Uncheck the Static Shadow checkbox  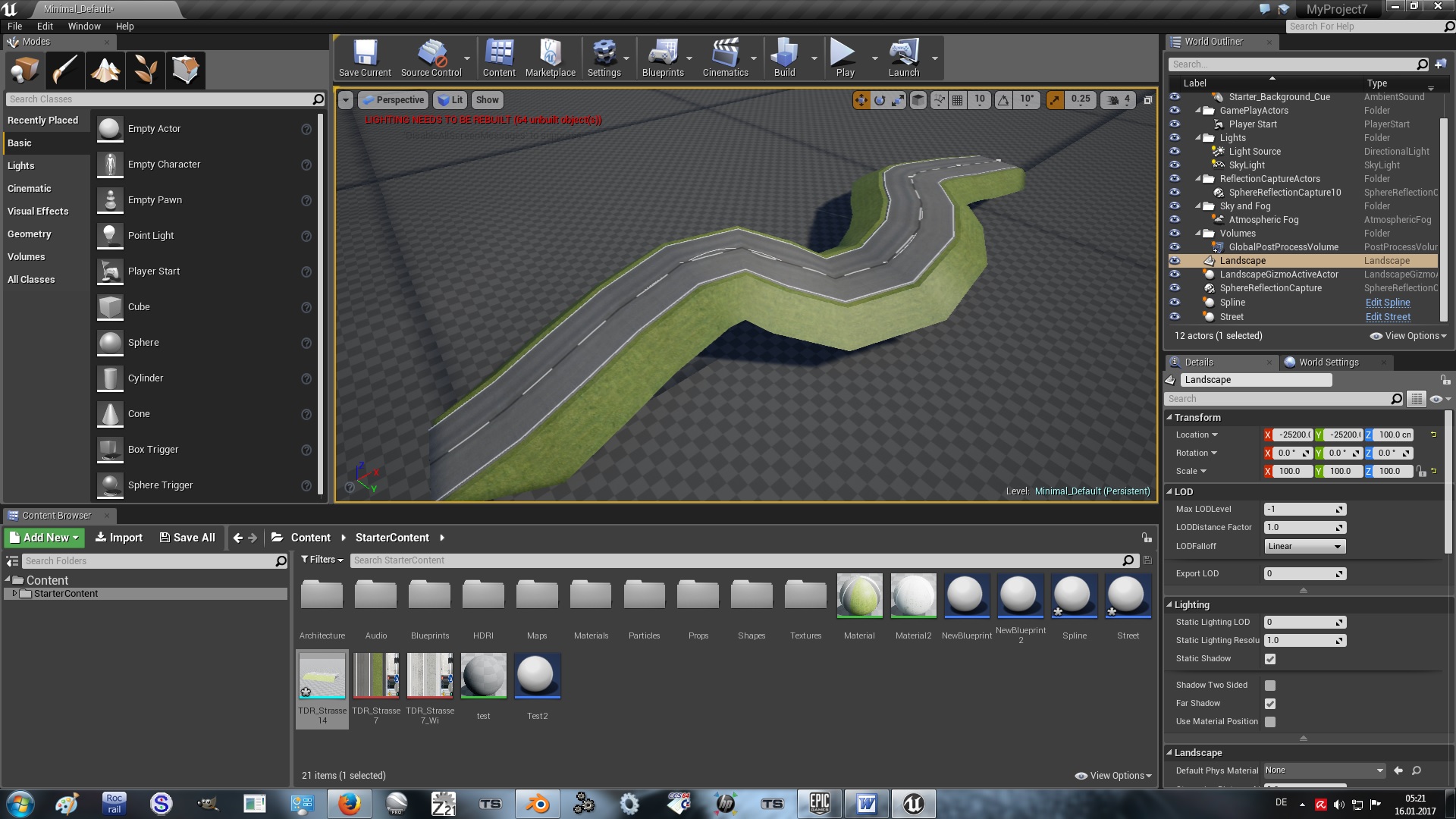[x=1270, y=659]
